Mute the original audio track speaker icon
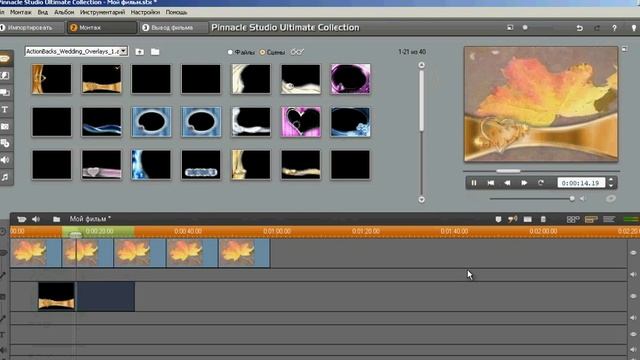This screenshot has height=360, width=640. click(x=633, y=275)
